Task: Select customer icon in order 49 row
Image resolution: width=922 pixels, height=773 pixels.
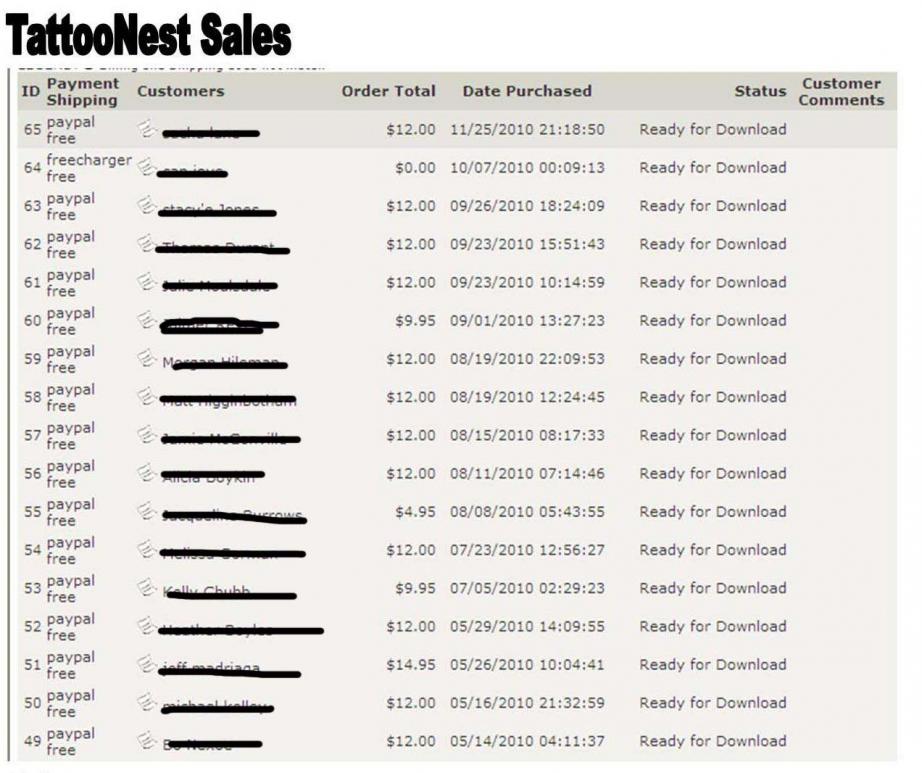Action: coord(147,740)
